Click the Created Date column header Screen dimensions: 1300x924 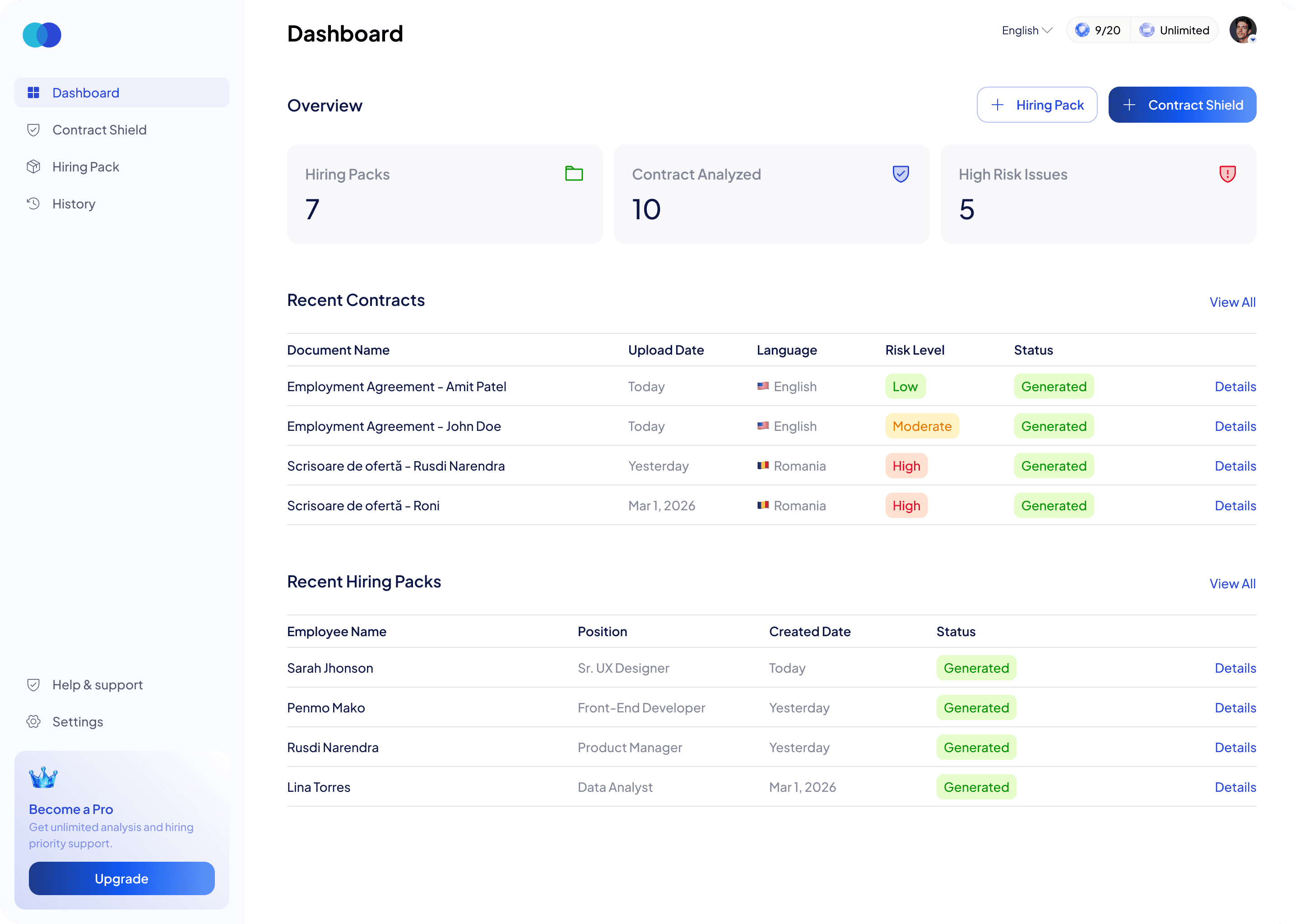pos(809,632)
